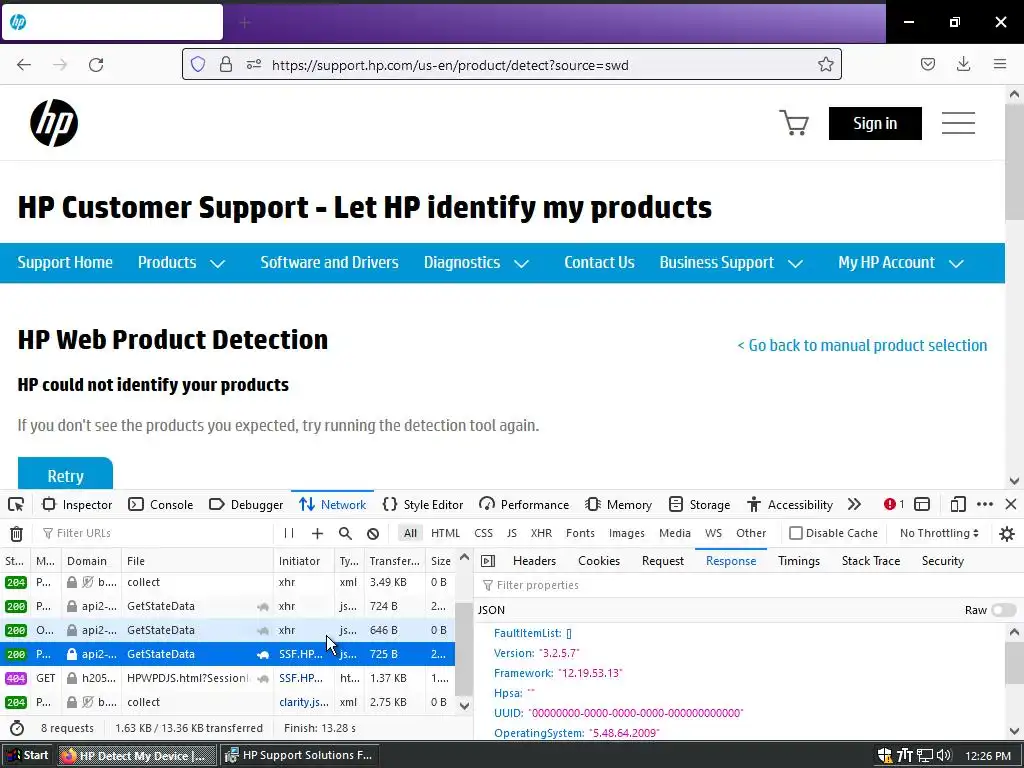The image size is (1024, 768).
Task: Click the Filter URLs field
Action: (x=157, y=534)
